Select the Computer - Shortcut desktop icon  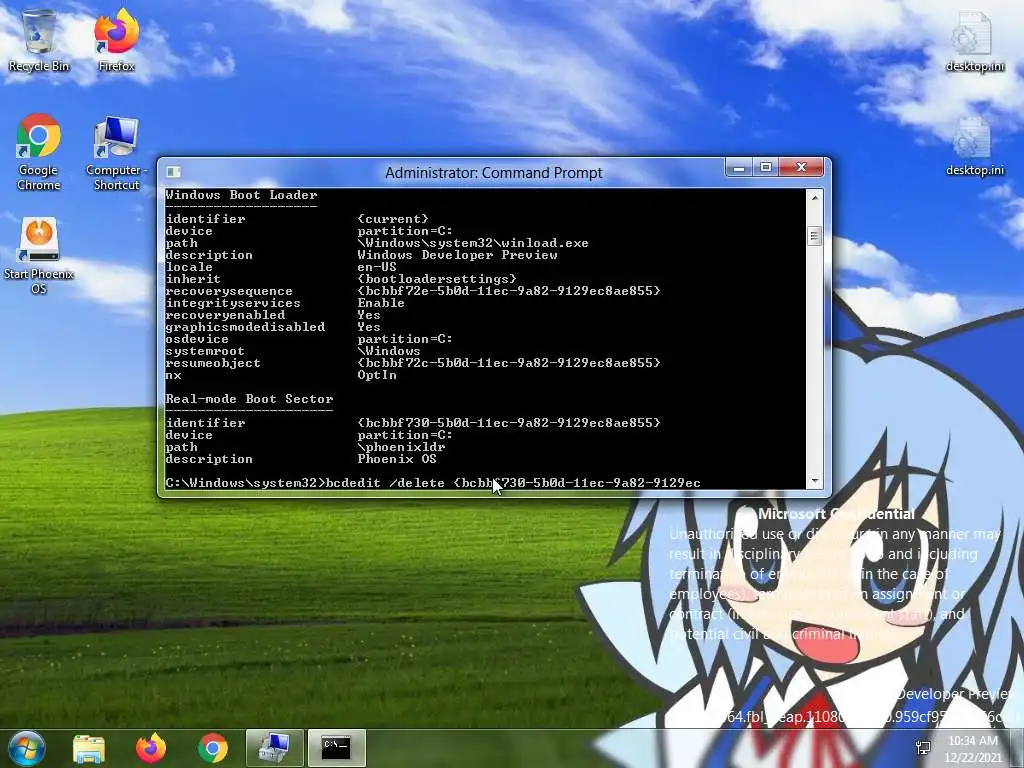pyautogui.click(x=116, y=152)
